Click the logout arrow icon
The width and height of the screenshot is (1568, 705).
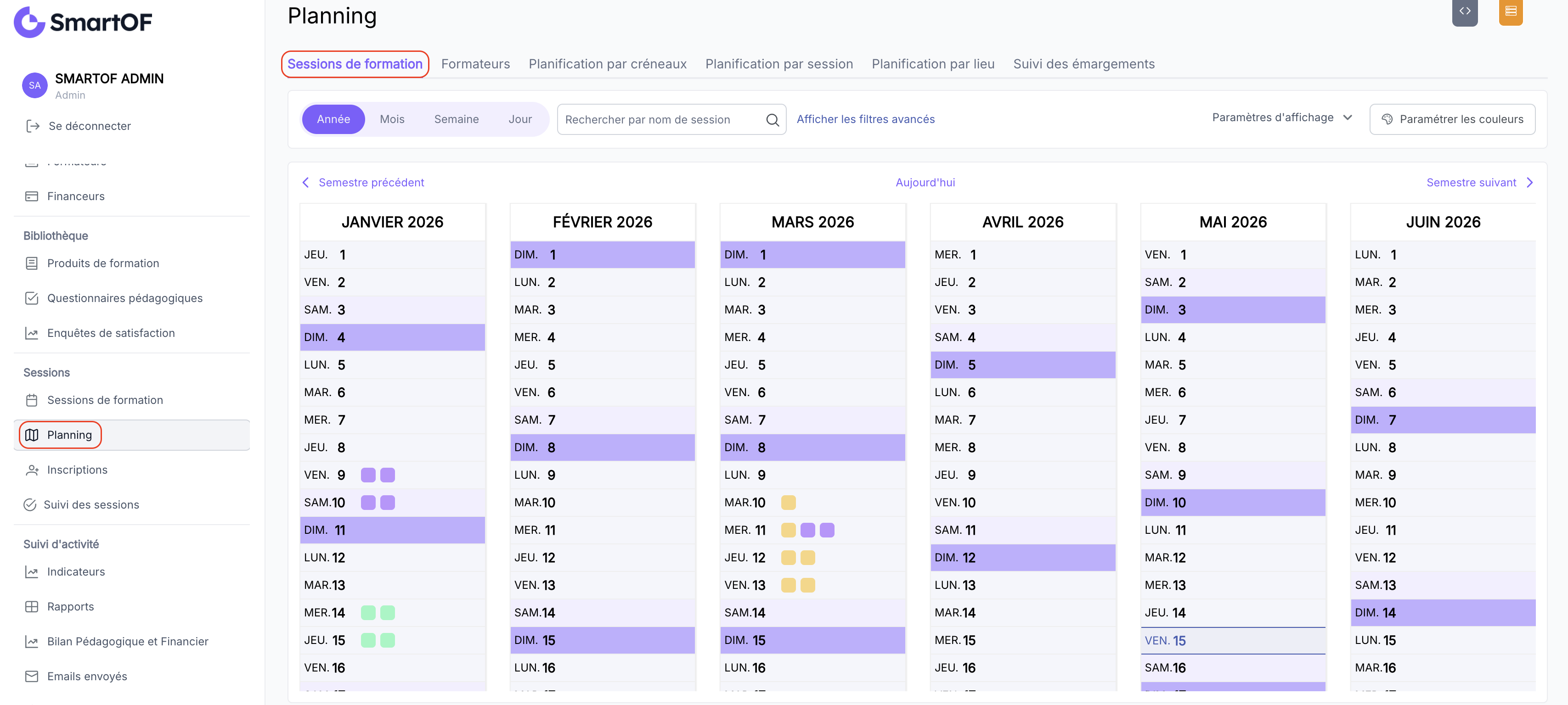click(33, 126)
